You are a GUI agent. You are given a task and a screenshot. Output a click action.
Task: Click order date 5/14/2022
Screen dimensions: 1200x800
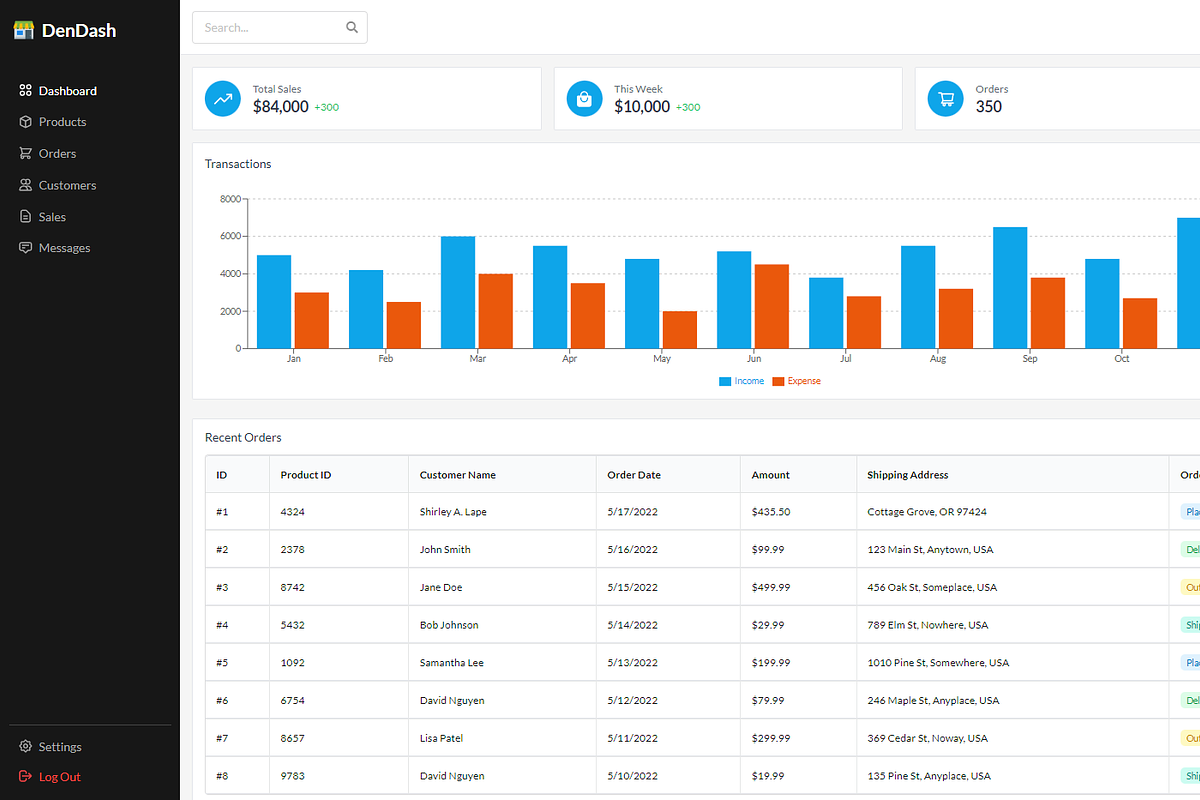[x=633, y=625]
